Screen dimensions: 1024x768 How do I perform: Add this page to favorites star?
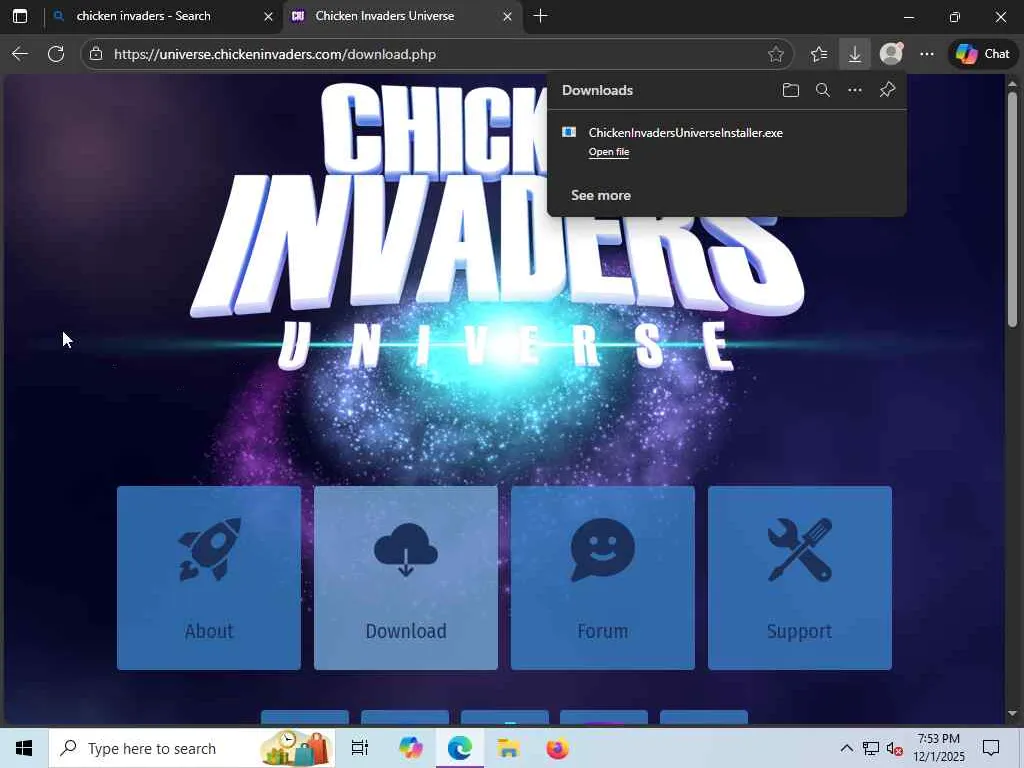(x=775, y=54)
